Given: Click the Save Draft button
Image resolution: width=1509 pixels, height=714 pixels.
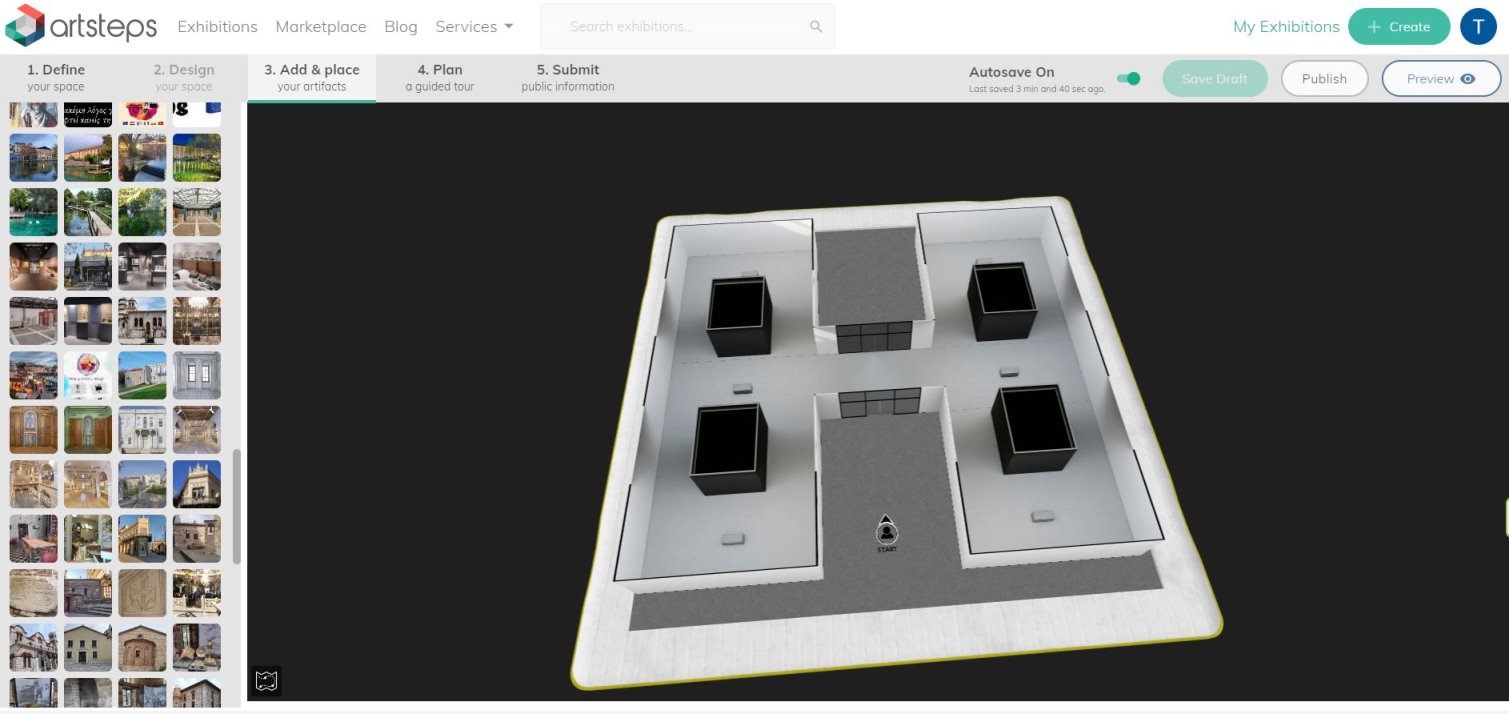Looking at the screenshot, I should pos(1215,79).
